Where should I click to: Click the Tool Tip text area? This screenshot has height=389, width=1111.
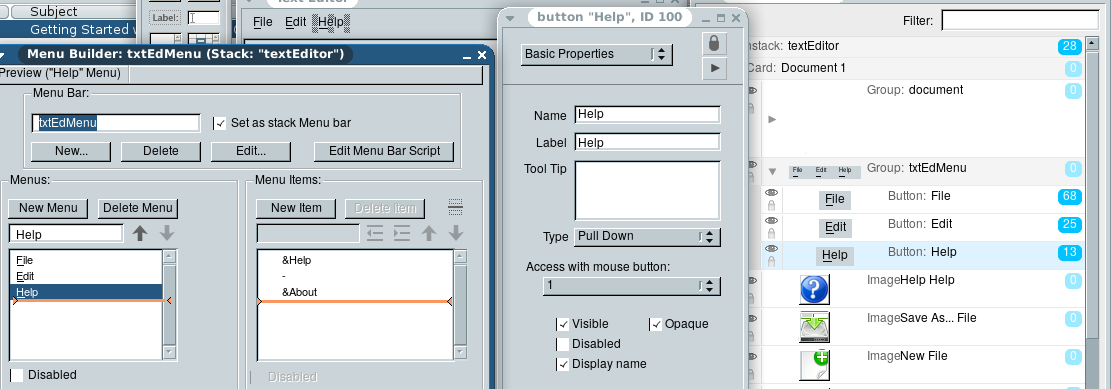648,191
